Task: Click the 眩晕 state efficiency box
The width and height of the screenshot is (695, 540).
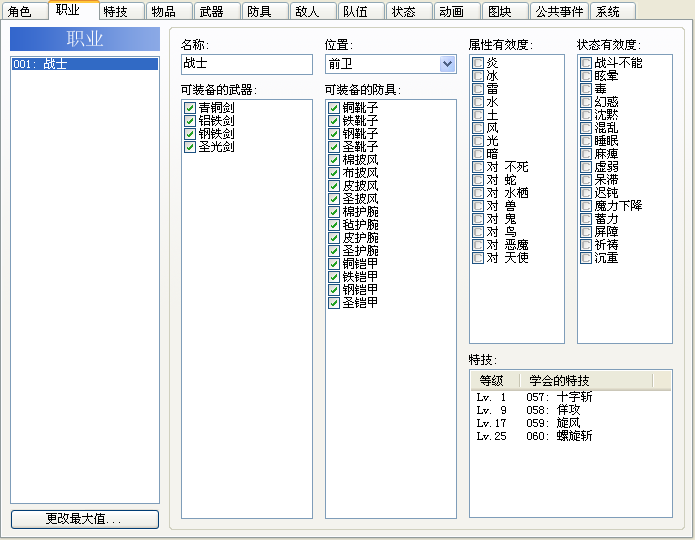Action: coord(586,76)
